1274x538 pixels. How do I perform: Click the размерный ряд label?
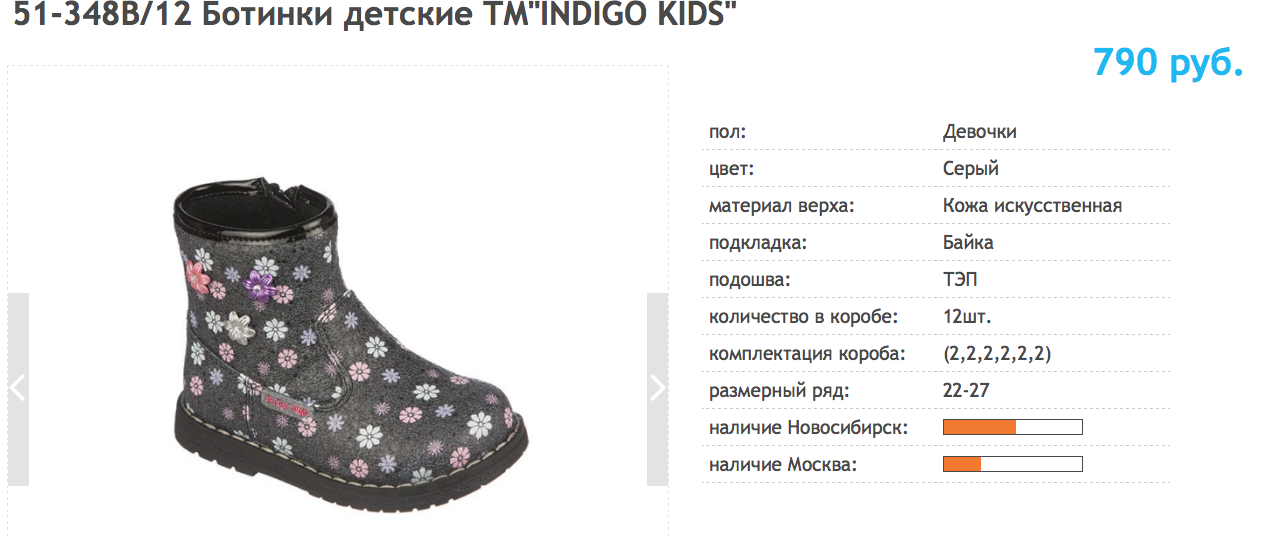[x=779, y=391]
